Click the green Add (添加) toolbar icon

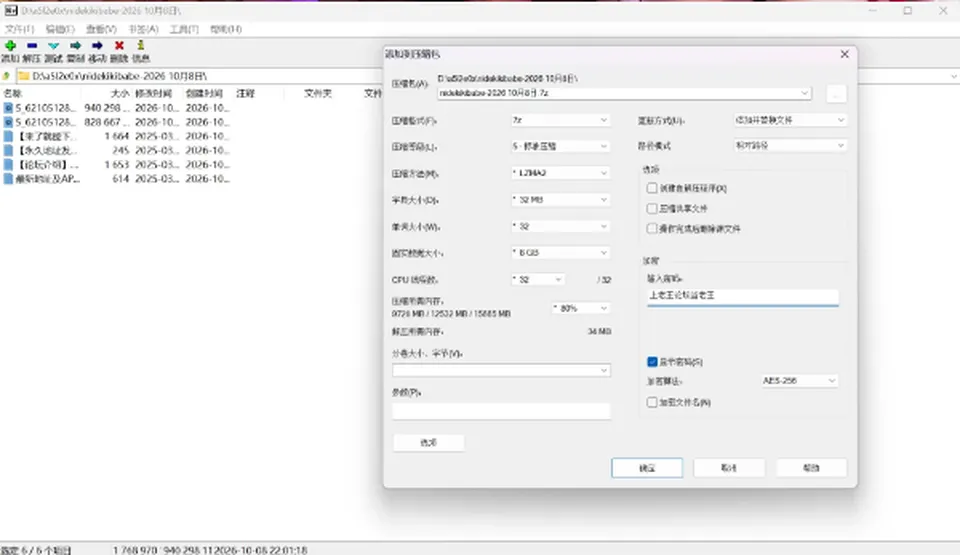(10, 46)
